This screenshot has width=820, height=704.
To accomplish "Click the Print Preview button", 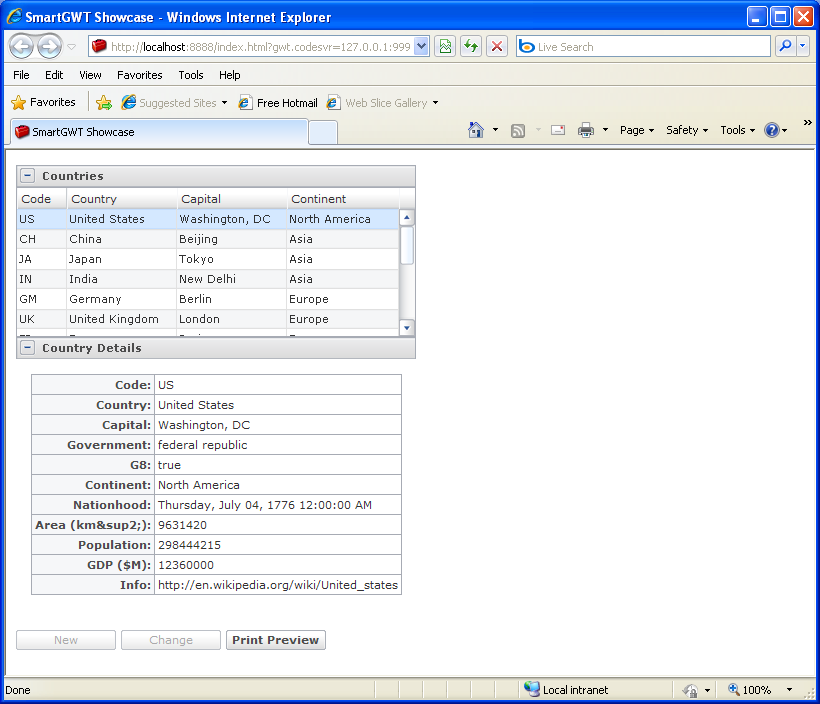I will click(276, 640).
